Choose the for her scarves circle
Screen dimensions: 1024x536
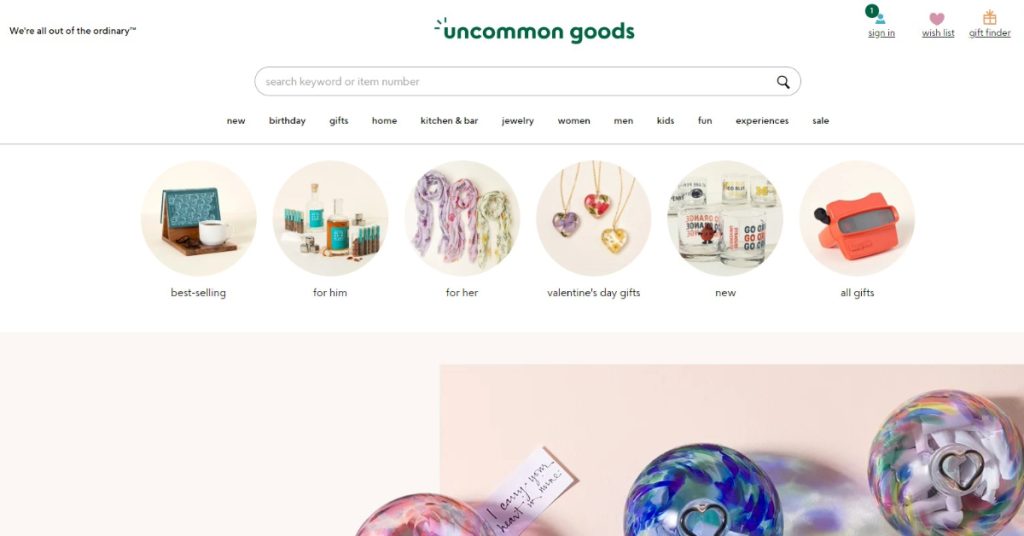click(x=462, y=218)
